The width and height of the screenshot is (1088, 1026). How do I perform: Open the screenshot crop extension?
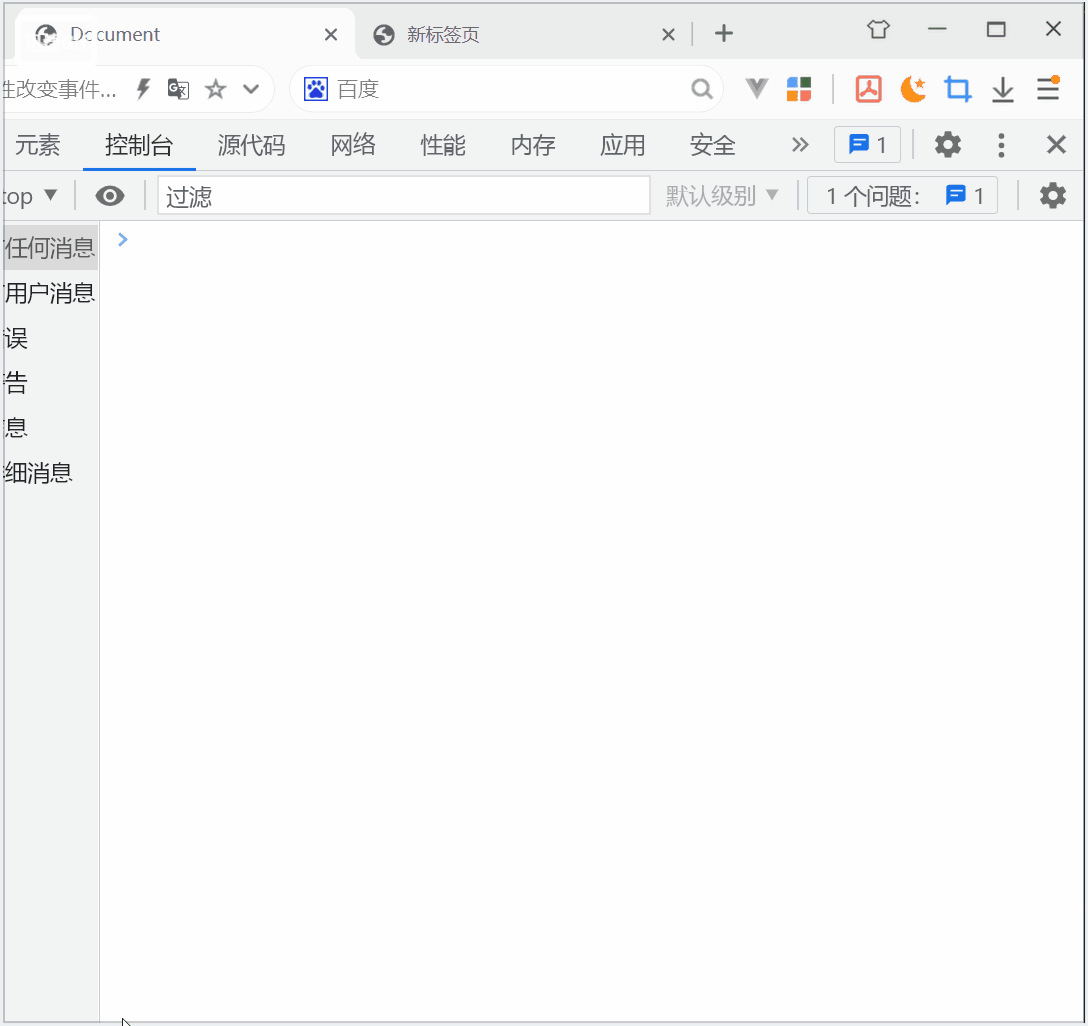click(957, 89)
